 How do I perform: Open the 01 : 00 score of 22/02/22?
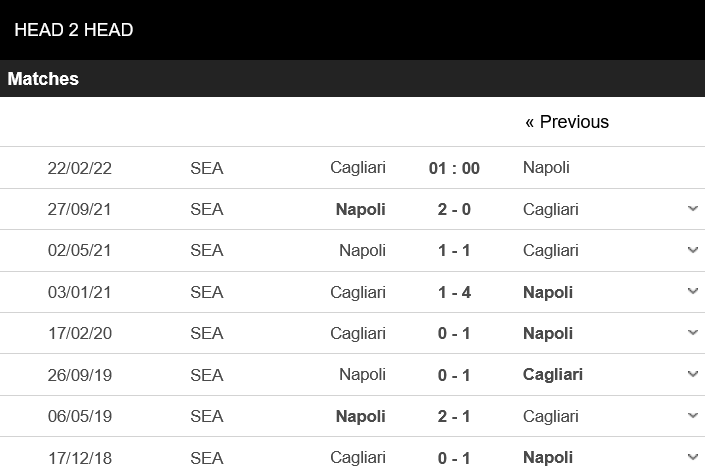[x=454, y=168]
